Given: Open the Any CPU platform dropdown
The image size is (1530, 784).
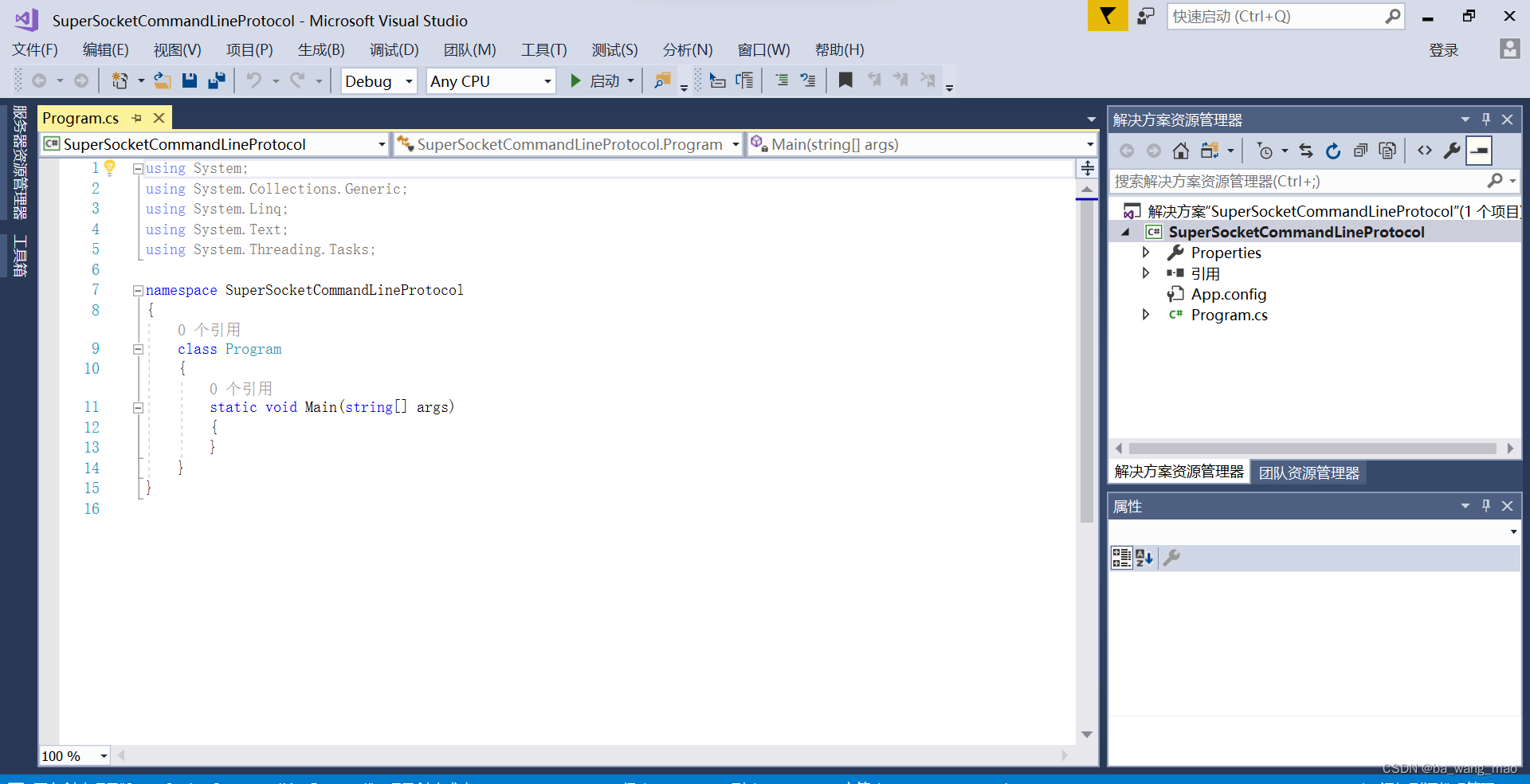Looking at the screenshot, I should 491,81.
